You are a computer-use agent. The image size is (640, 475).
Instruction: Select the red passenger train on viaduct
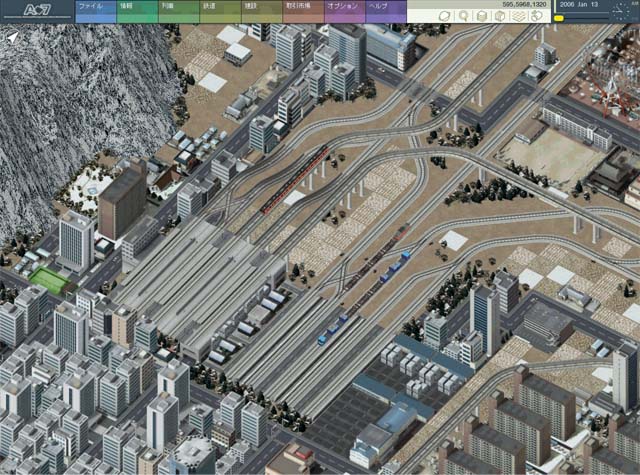(x=296, y=180)
